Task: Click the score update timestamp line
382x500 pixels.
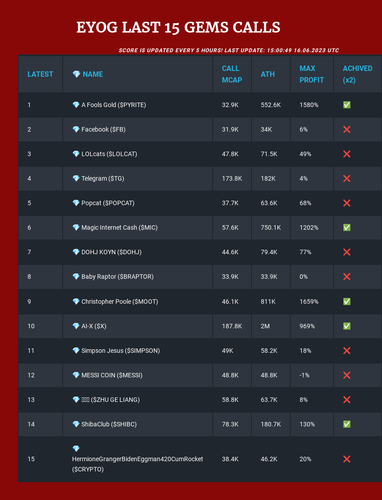Action: 229,50
